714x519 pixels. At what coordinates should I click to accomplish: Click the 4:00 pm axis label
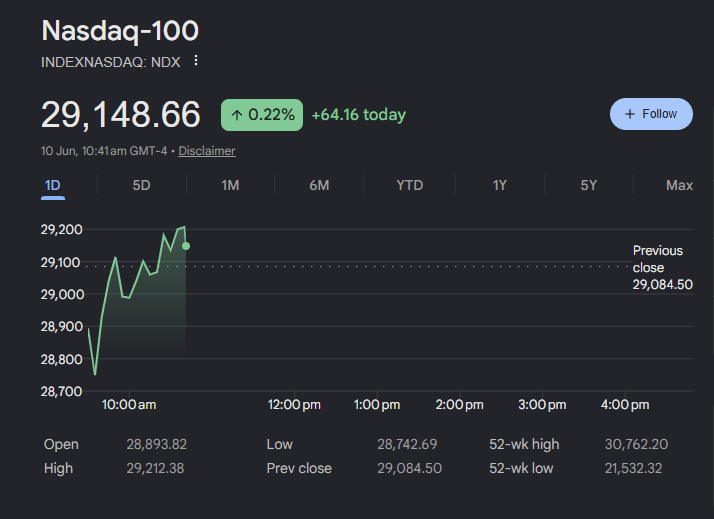(625, 405)
